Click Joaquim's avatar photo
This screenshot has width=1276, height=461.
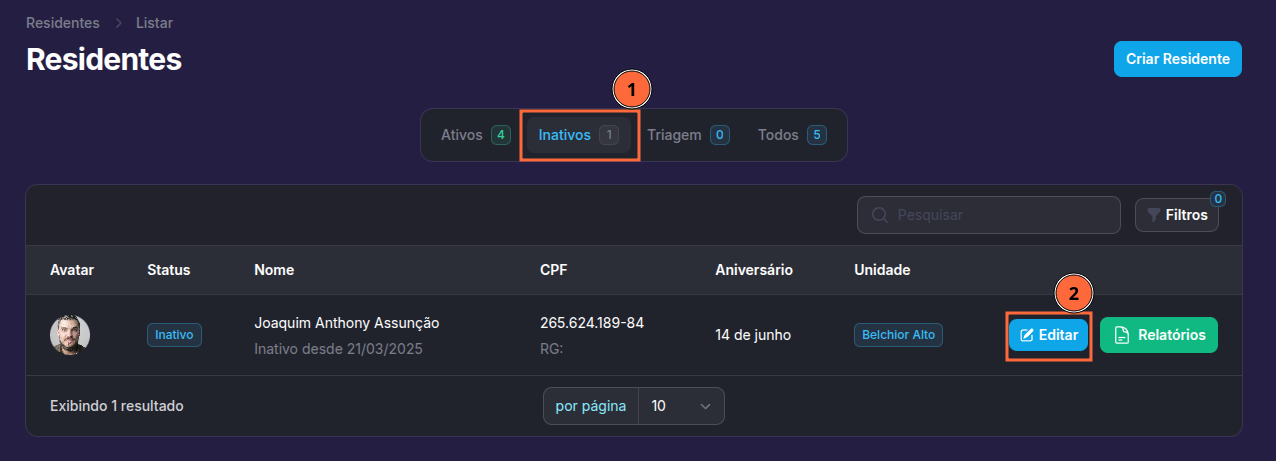pyautogui.click(x=70, y=335)
